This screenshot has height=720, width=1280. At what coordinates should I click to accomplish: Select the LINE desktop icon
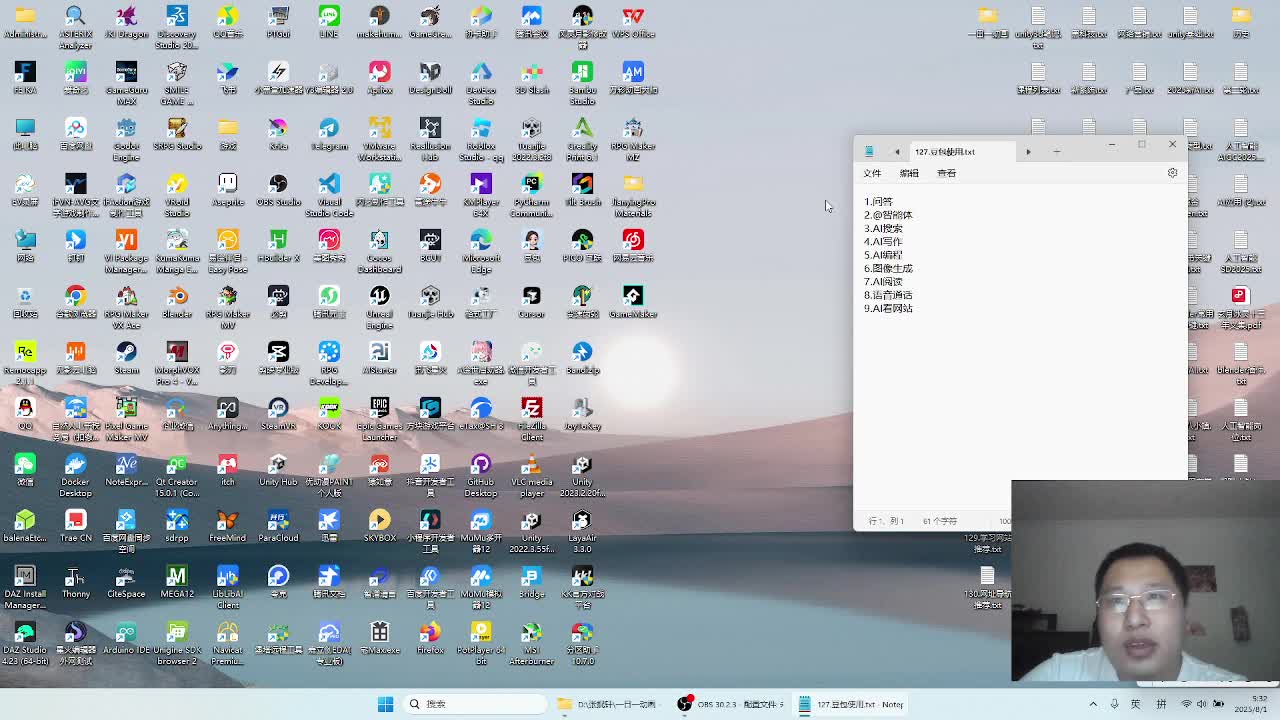[329, 22]
